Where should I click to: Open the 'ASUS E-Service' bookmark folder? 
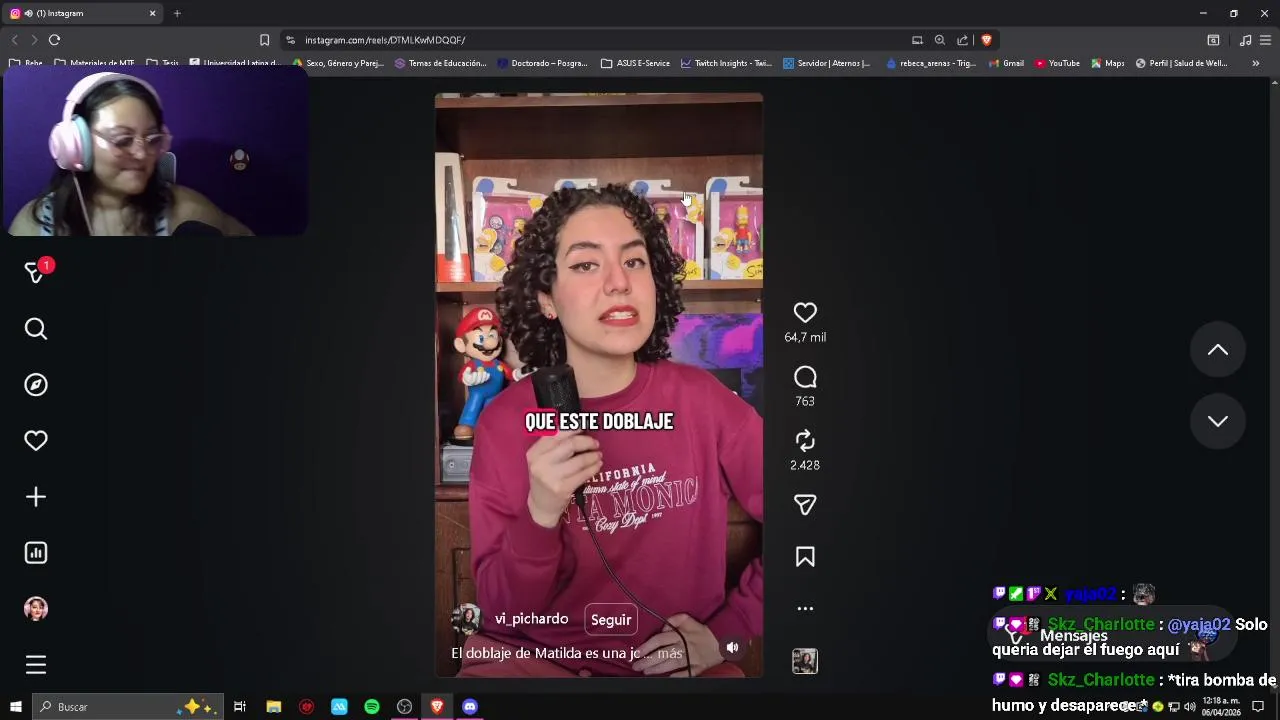tap(635, 63)
